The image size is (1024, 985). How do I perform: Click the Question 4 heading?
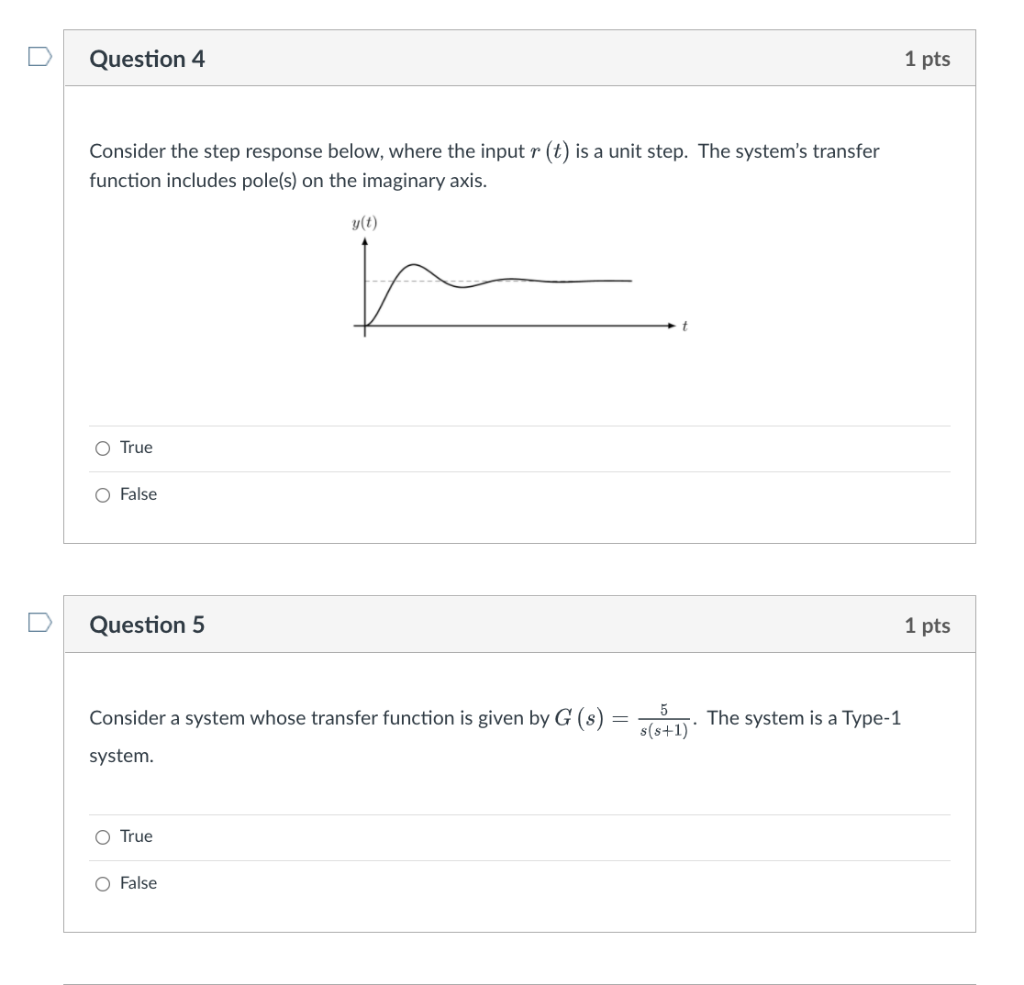[x=147, y=59]
